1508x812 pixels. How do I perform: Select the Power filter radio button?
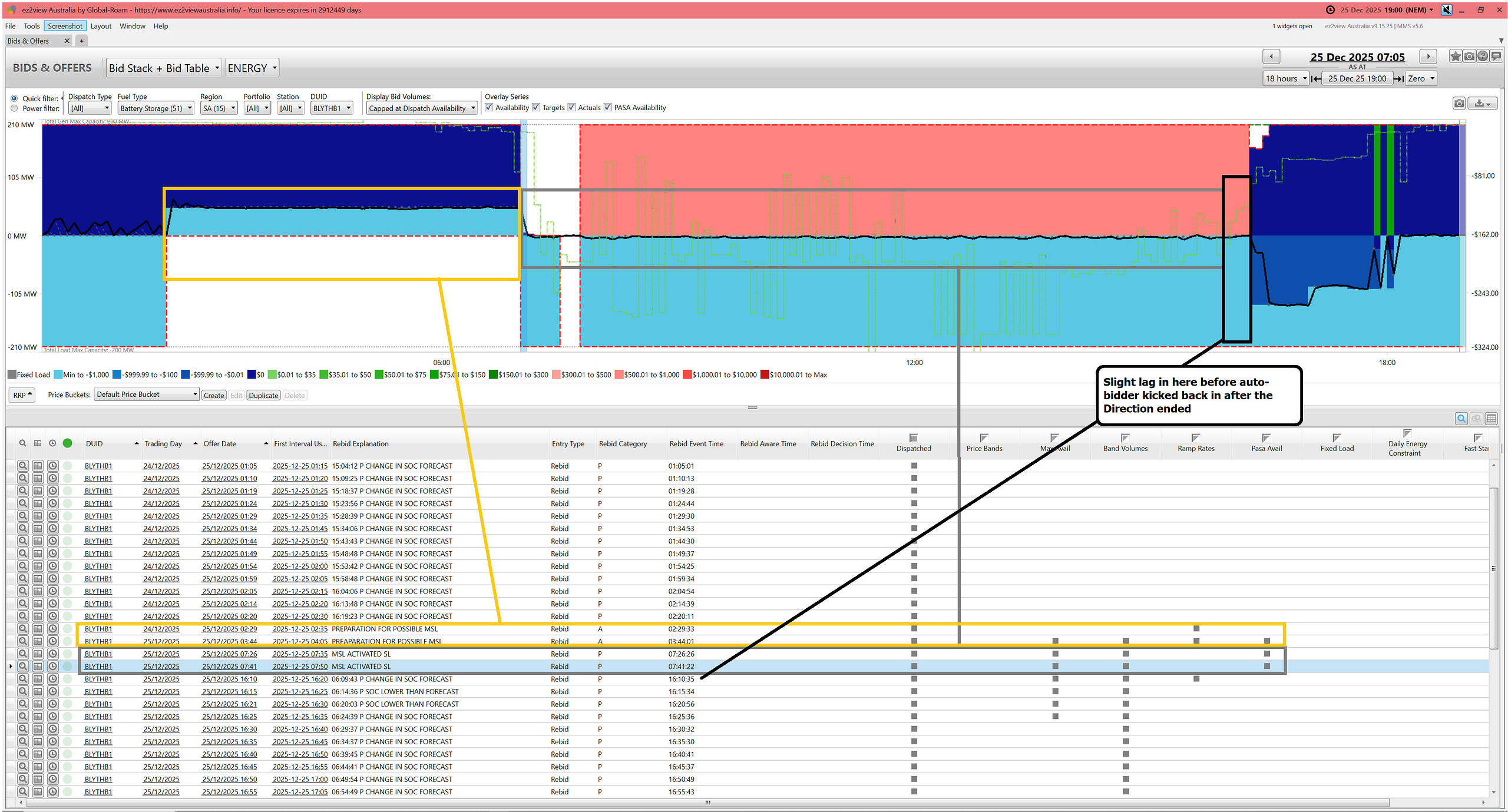(14, 108)
